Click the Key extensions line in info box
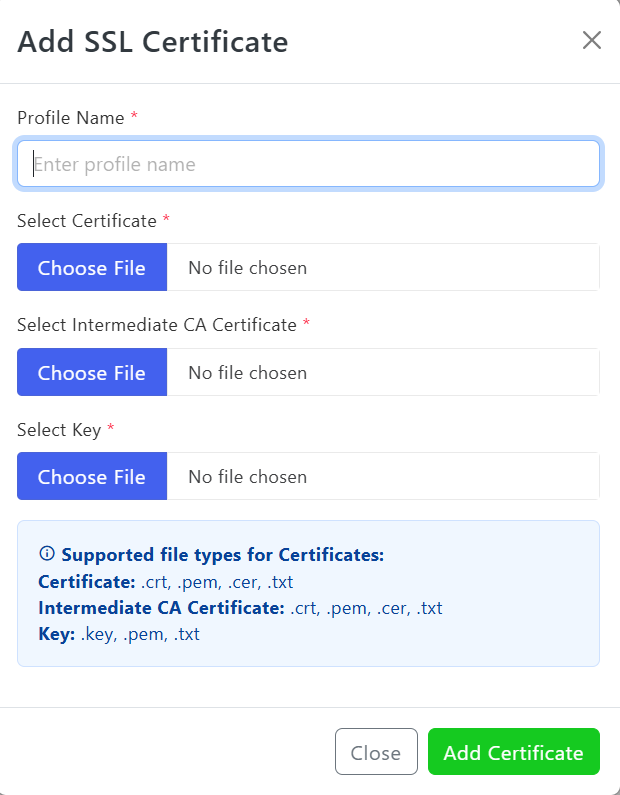The image size is (620, 795). 118,634
